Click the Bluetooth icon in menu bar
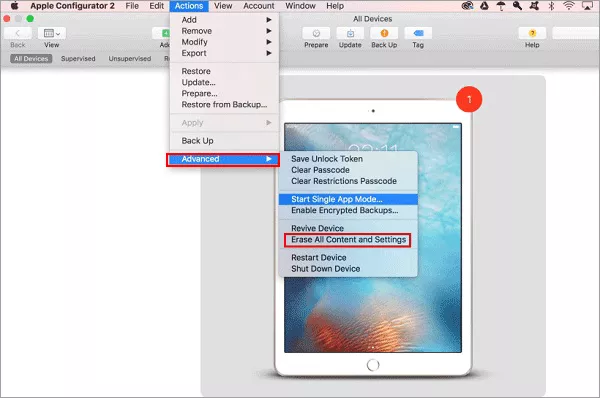This screenshot has height=398, width=600. (551, 6)
